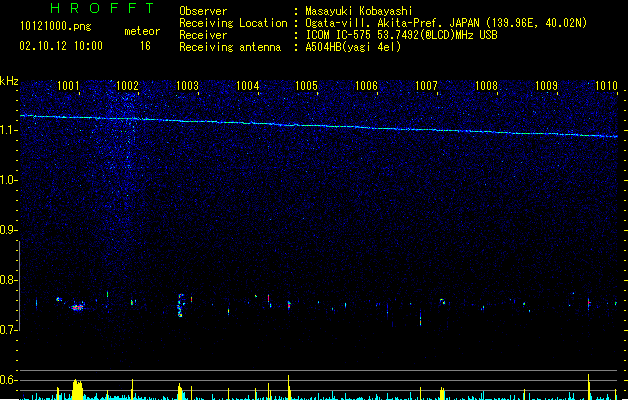Click the 1006 time marker
Image resolution: width=629 pixels, height=400 pixels.
[367, 85]
